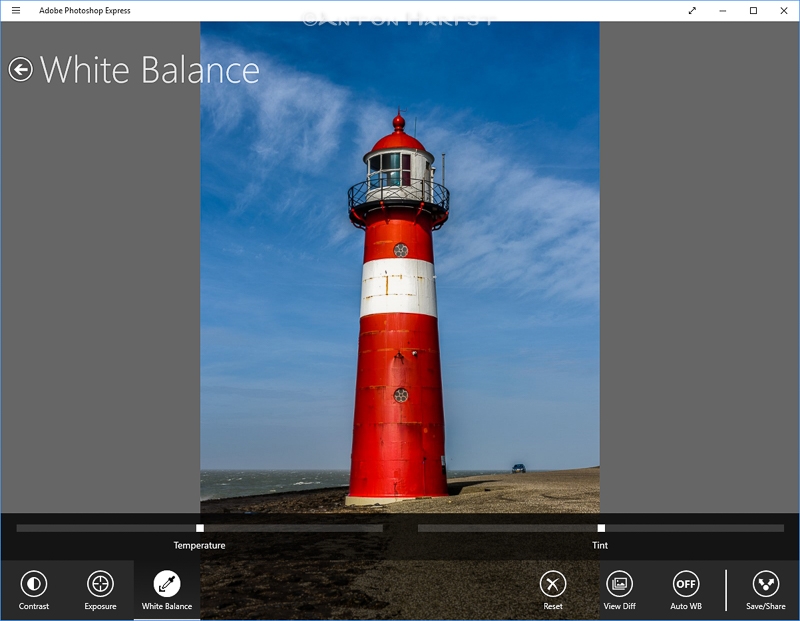This screenshot has height=621, width=800.
Task: Close the Adobe Photoshop Express window
Action: [784, 10]
